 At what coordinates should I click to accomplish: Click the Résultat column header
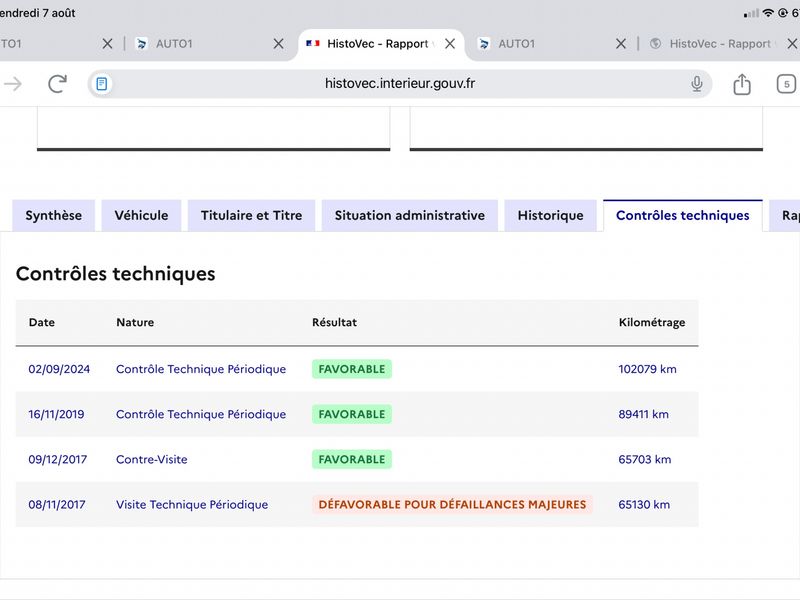335,322
